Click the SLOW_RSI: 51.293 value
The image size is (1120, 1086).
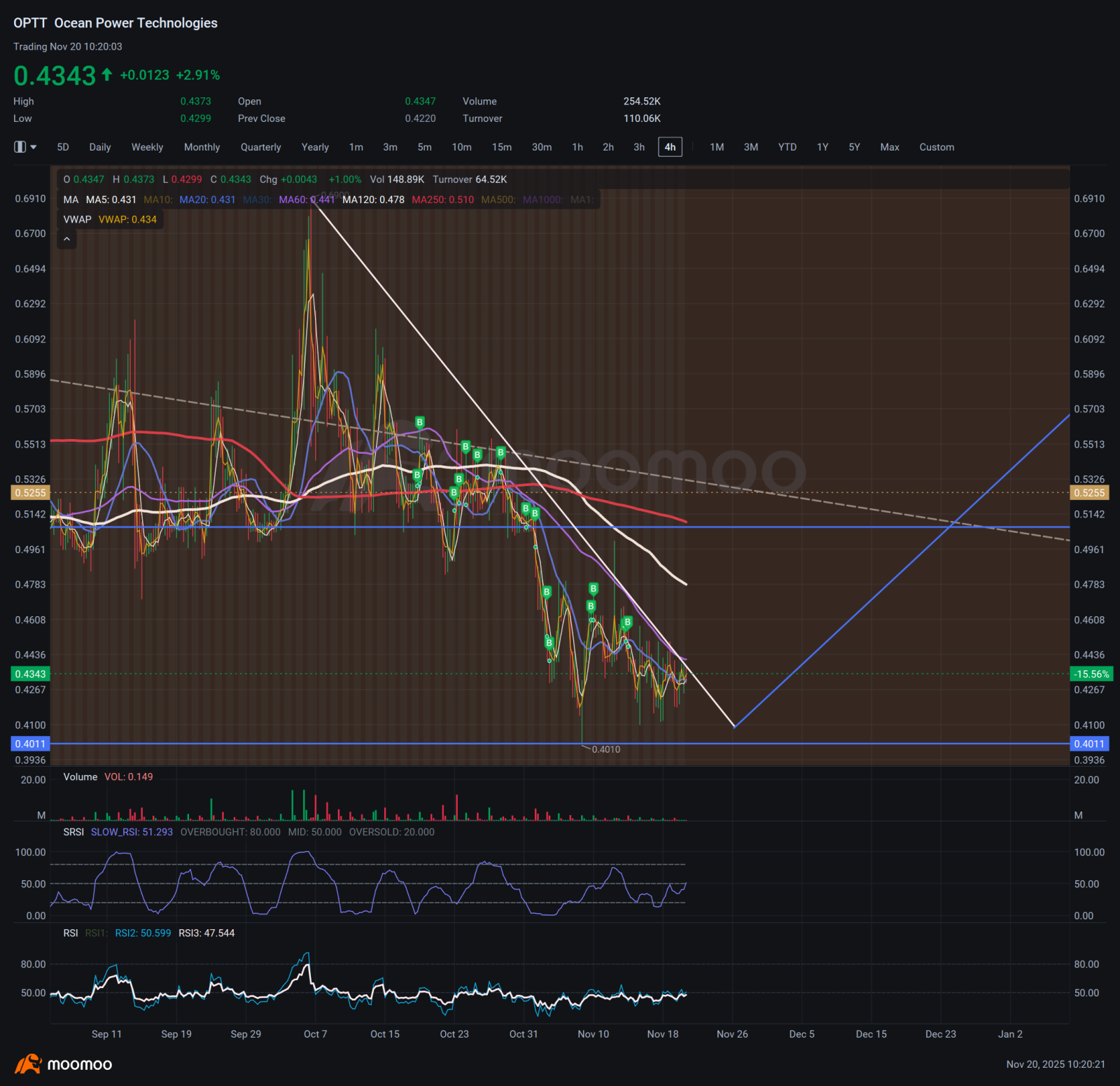coord(132,832)
